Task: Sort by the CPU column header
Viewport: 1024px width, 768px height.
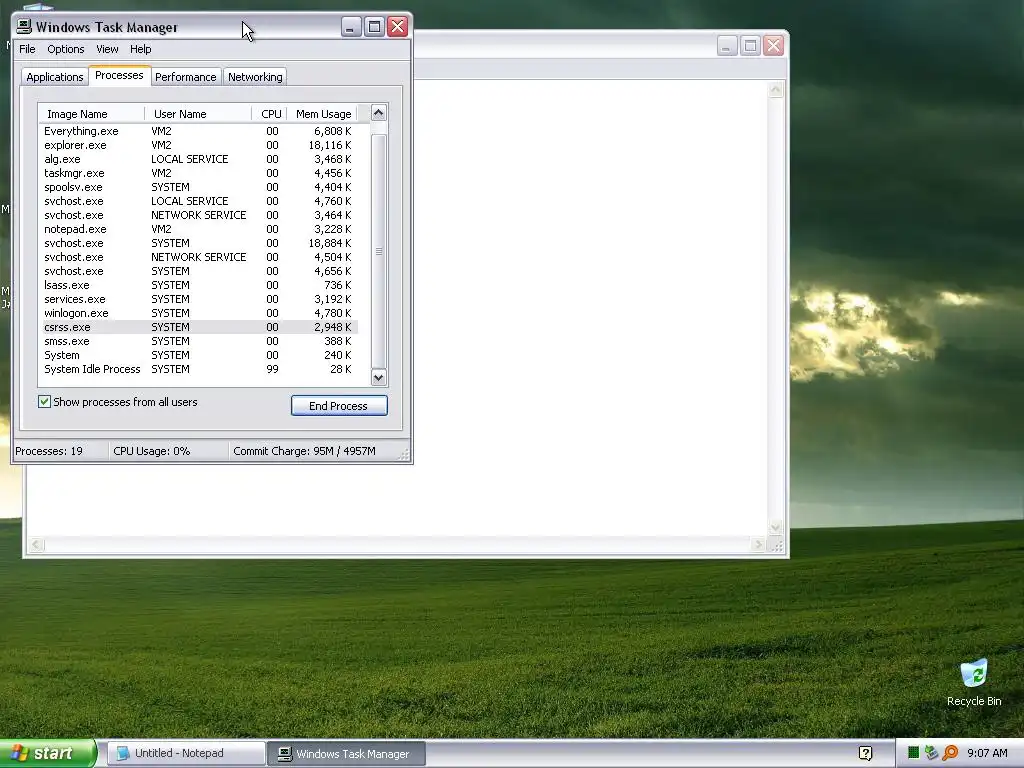Action: [270, 114]
